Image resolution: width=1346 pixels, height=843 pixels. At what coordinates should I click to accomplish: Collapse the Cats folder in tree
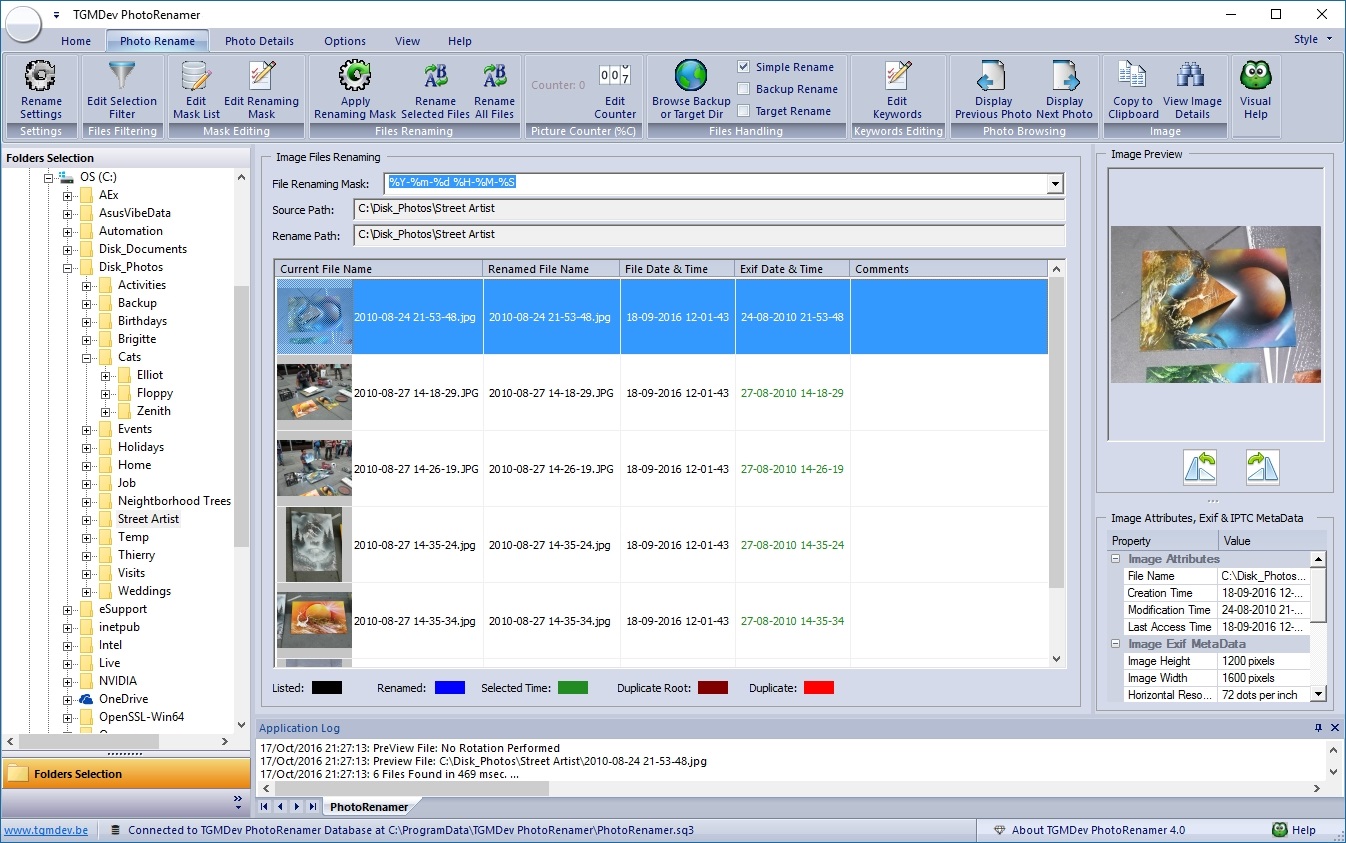[87, 357]
